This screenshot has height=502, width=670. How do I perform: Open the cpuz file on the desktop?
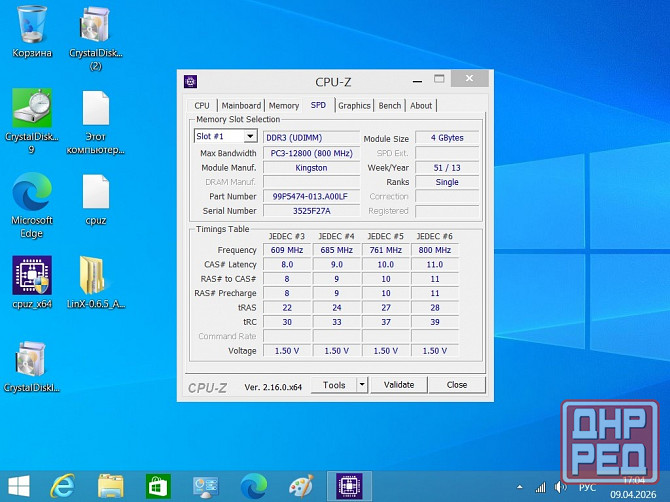96,199
